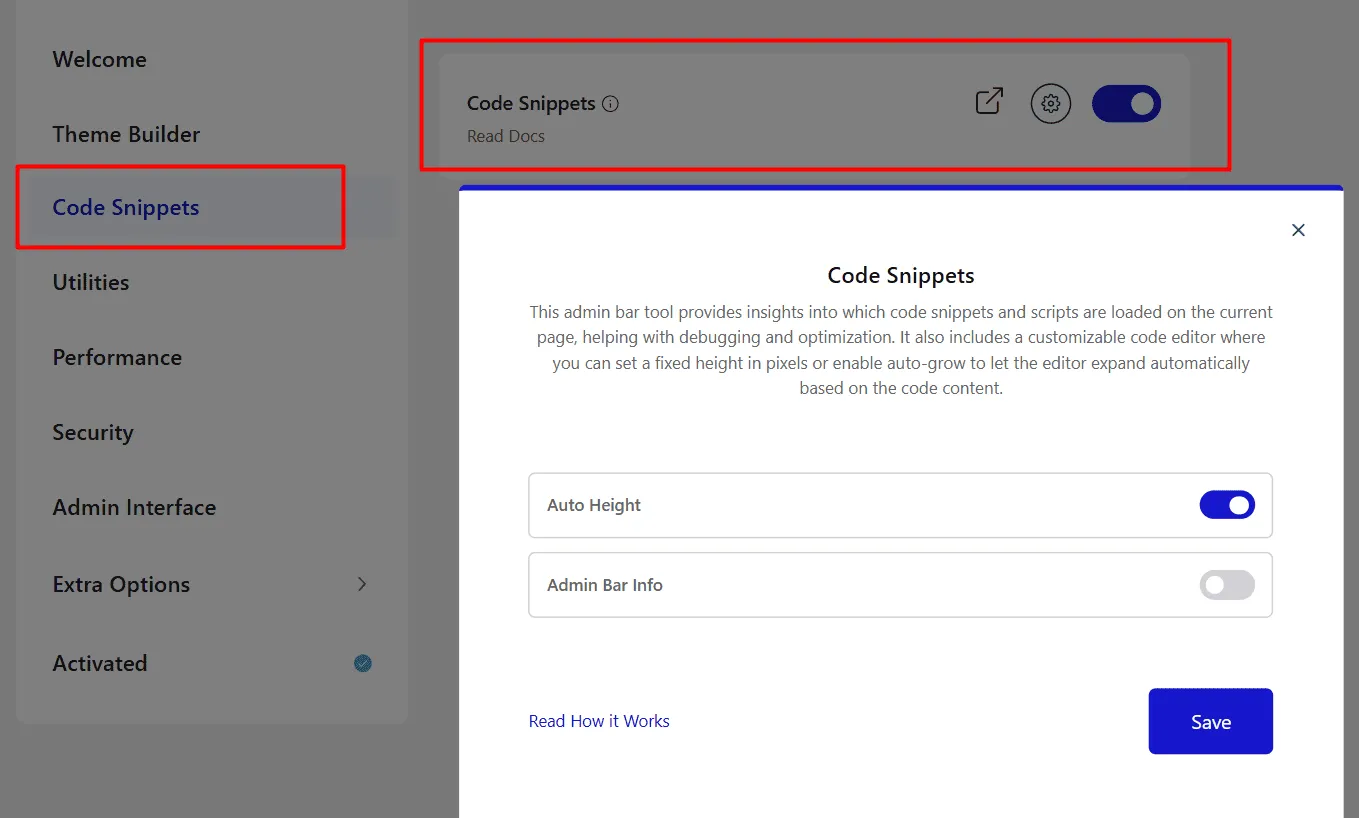This screenshot has width=1359, height=818.
Task: Open Code Snippets in new tab icon
Action: (988, 103)
